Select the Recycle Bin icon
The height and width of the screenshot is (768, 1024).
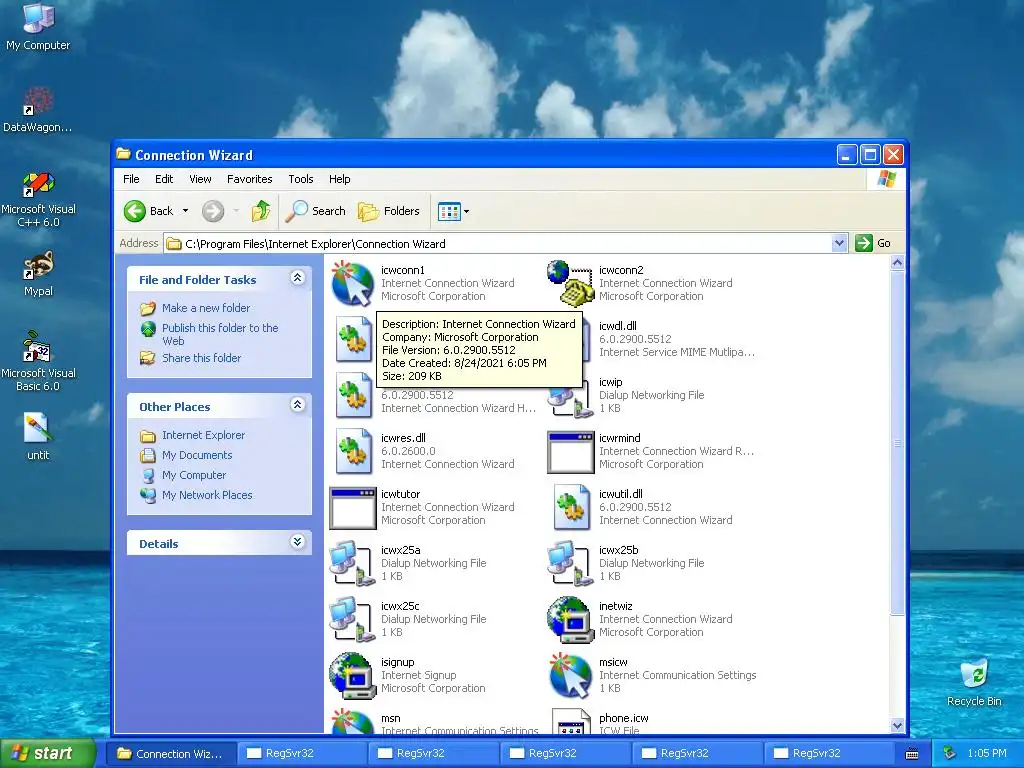974,683
